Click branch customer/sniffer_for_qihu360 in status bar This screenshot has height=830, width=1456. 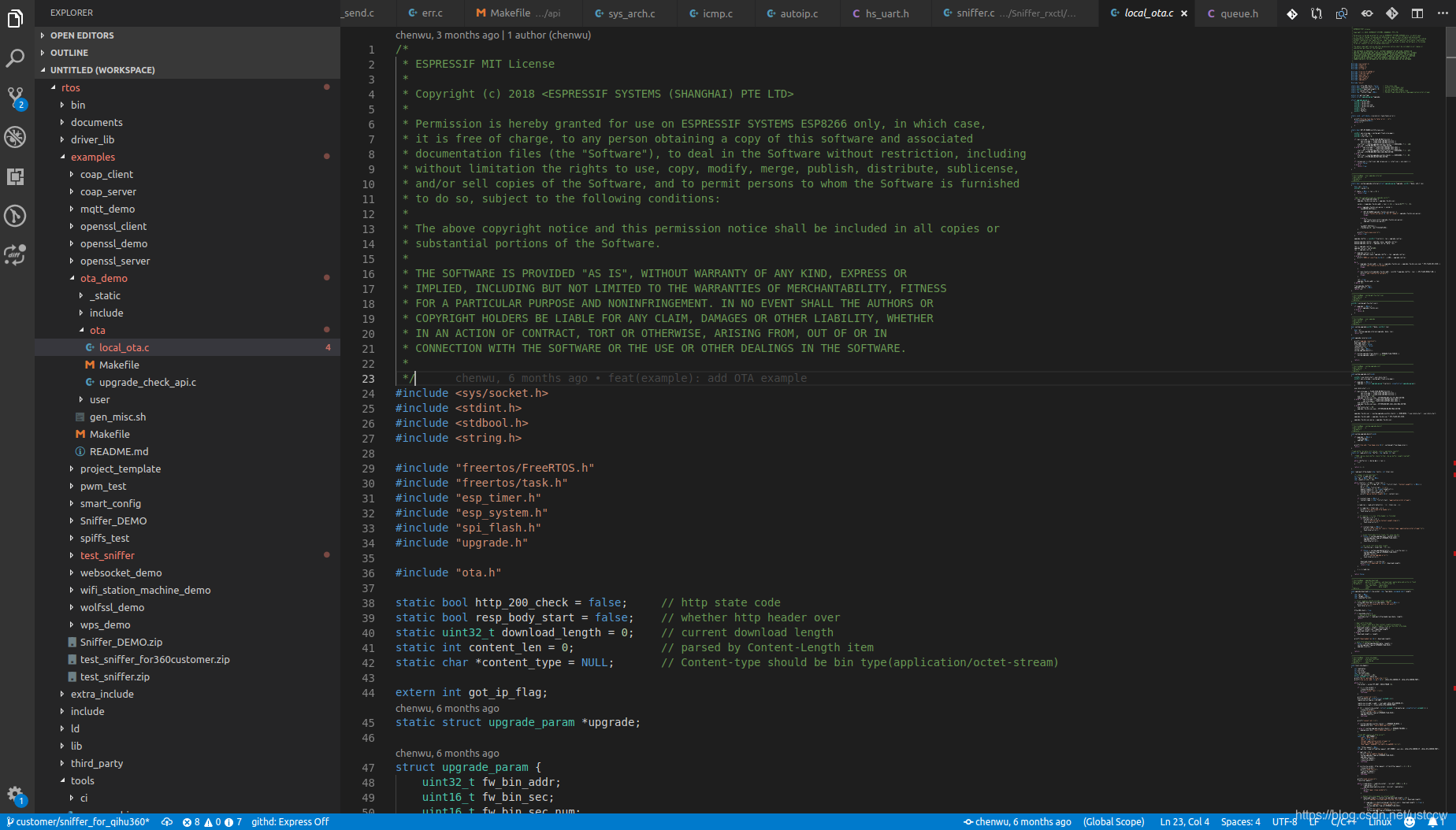[x=77, y=822]
